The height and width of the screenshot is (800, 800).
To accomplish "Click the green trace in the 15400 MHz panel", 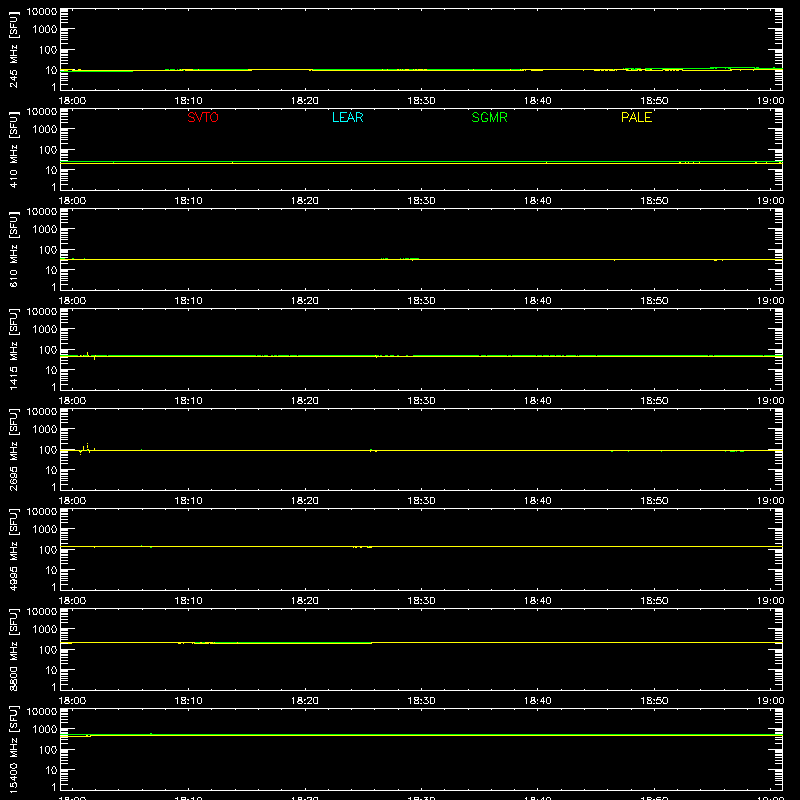I will 421,735.
